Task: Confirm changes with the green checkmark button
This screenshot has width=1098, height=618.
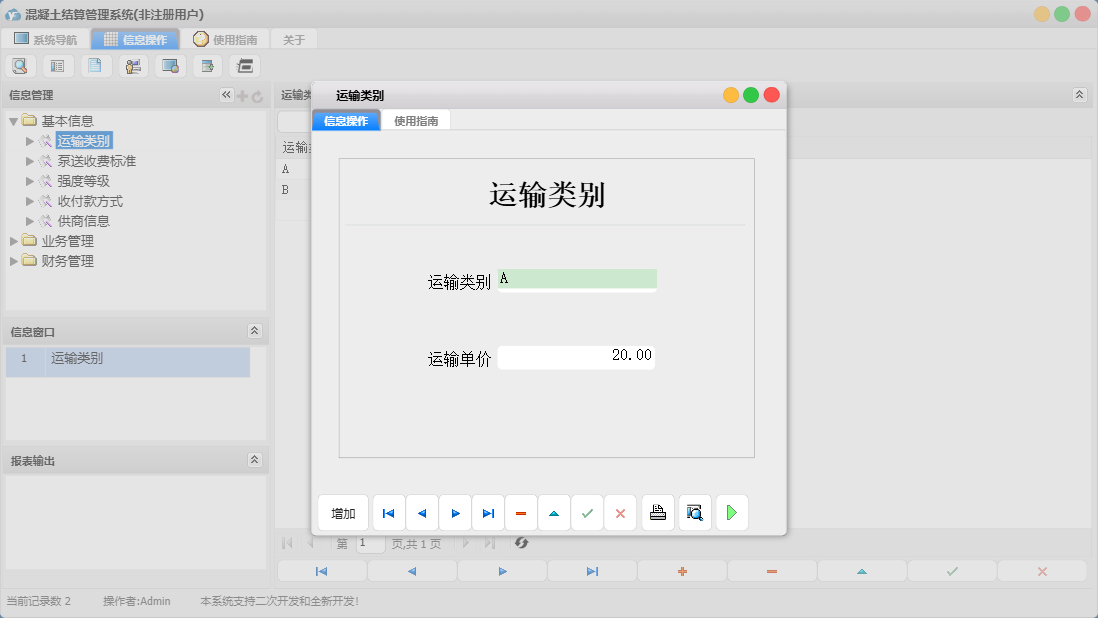Action: coord(588,512)
